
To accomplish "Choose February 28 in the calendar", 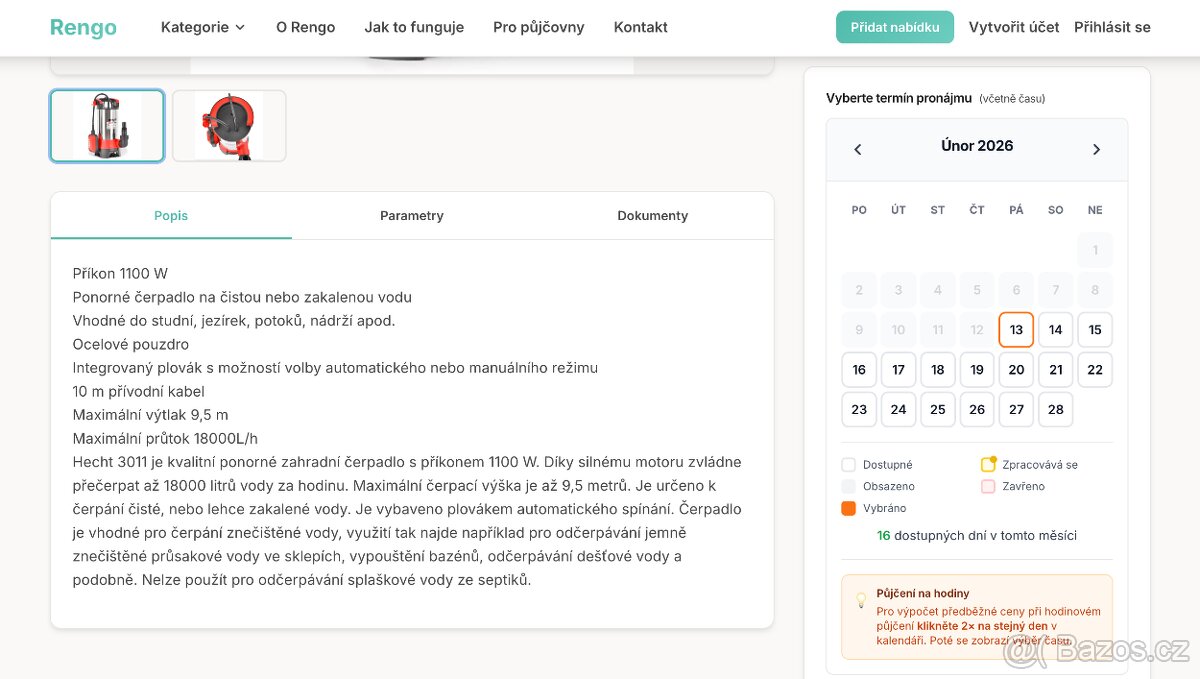I will pyautogui.click(x=1055, y=410).
